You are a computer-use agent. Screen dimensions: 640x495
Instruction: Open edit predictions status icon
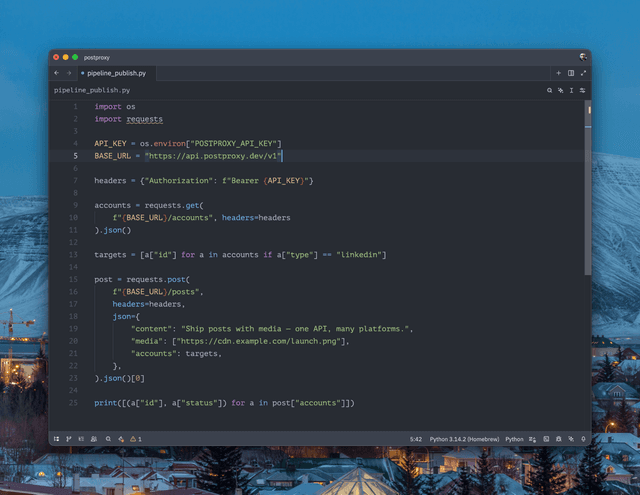tap(532, 439)
